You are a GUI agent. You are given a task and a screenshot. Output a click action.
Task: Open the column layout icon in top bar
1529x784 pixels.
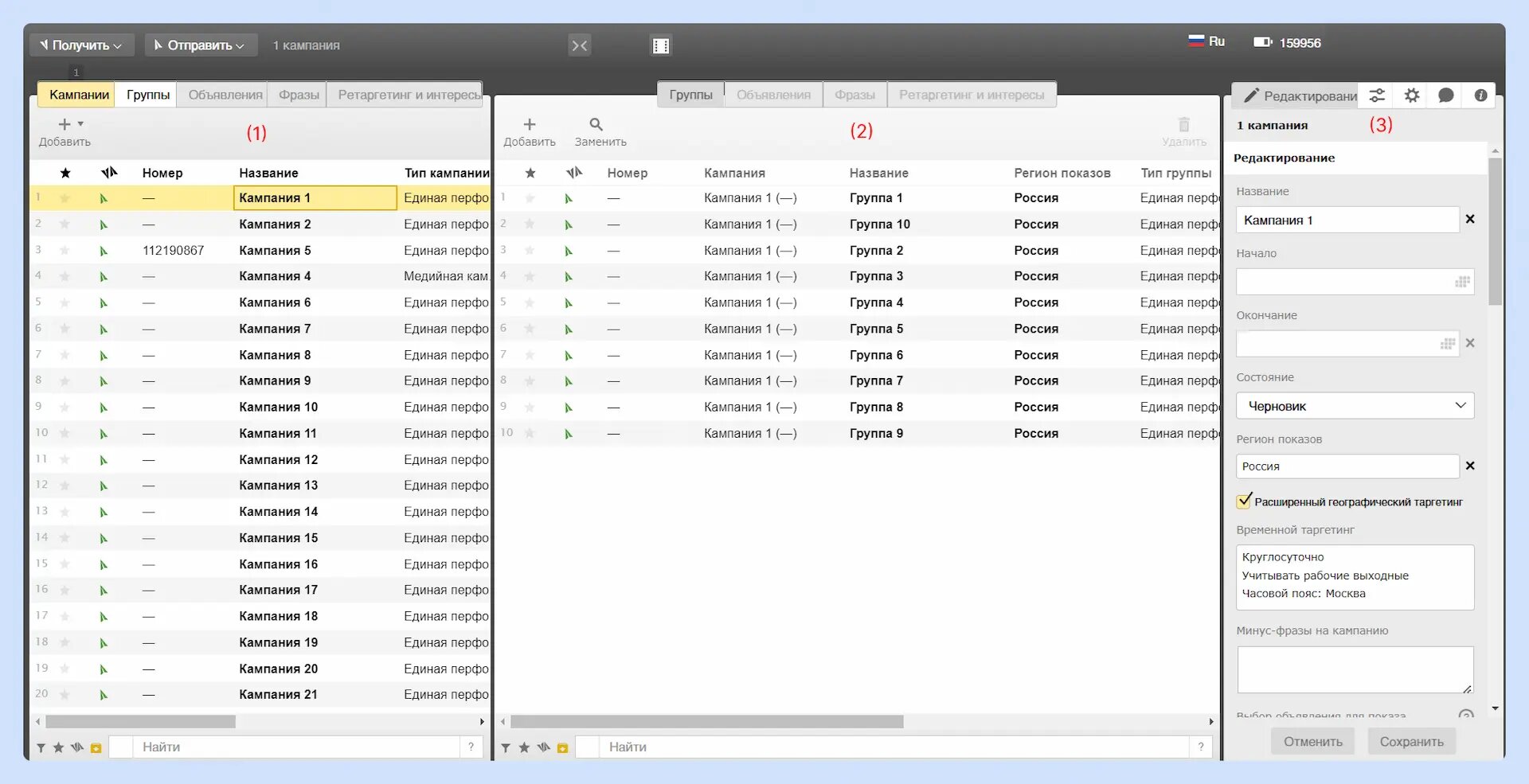661,45
